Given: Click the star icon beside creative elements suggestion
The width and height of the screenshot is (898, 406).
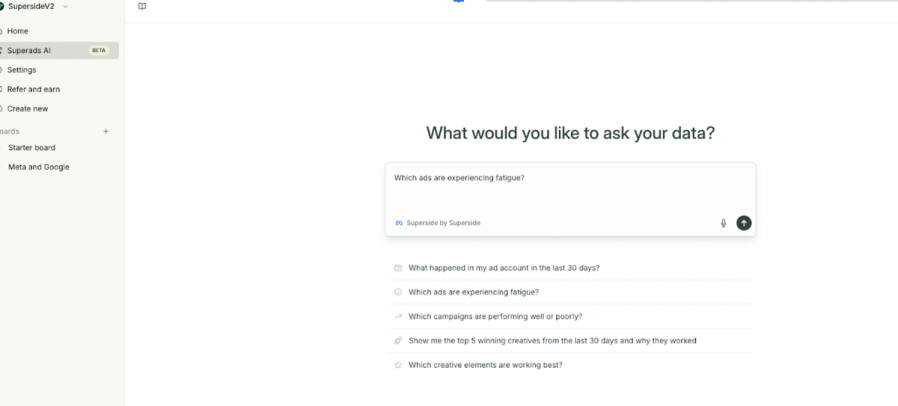Looking at the screenshot, I should (x=398, y=365).
